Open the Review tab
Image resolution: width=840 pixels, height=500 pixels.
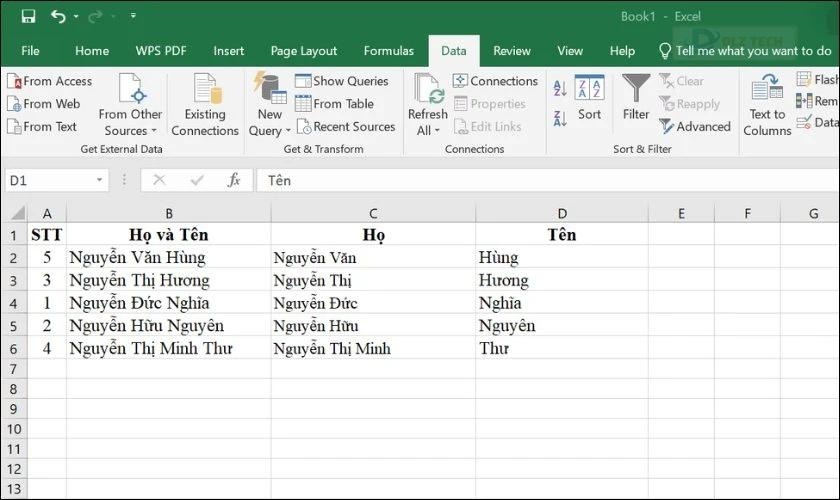(x=512, y=51)
